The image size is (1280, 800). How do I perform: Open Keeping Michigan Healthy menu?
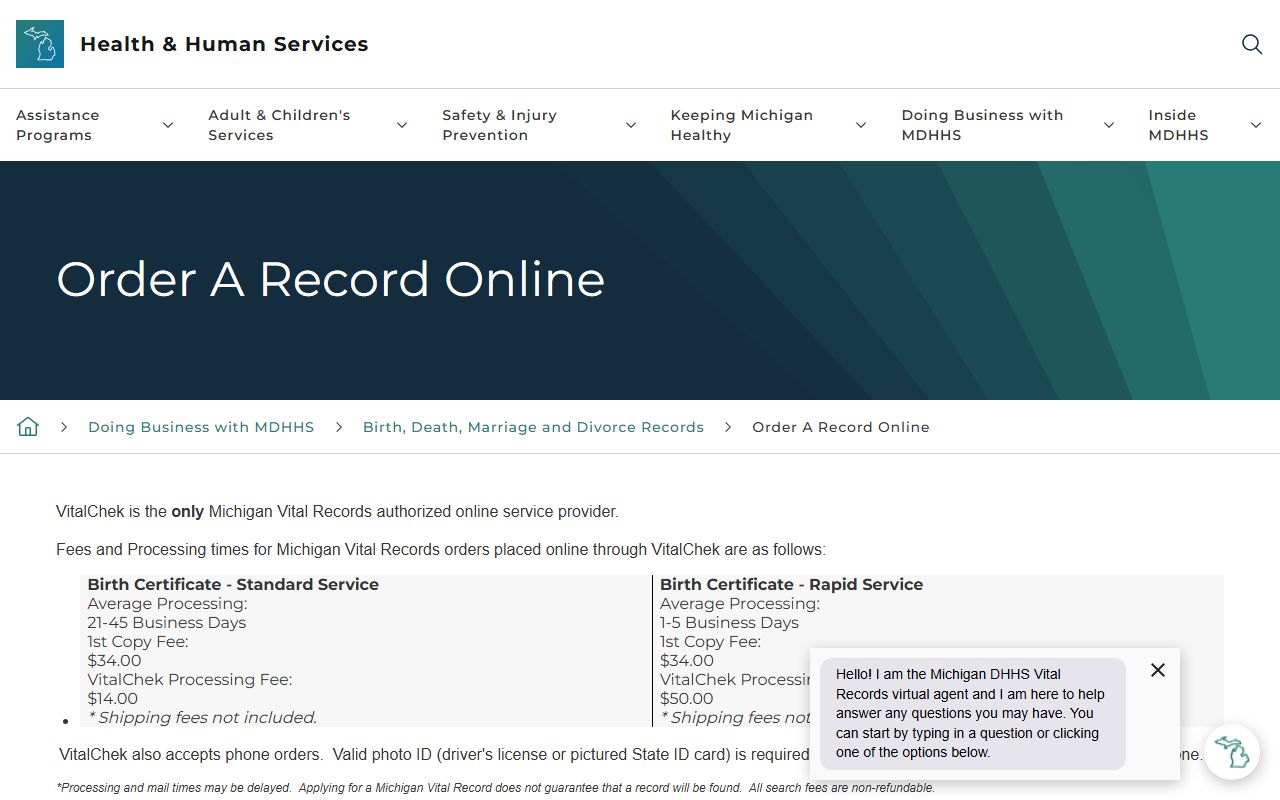742,125
